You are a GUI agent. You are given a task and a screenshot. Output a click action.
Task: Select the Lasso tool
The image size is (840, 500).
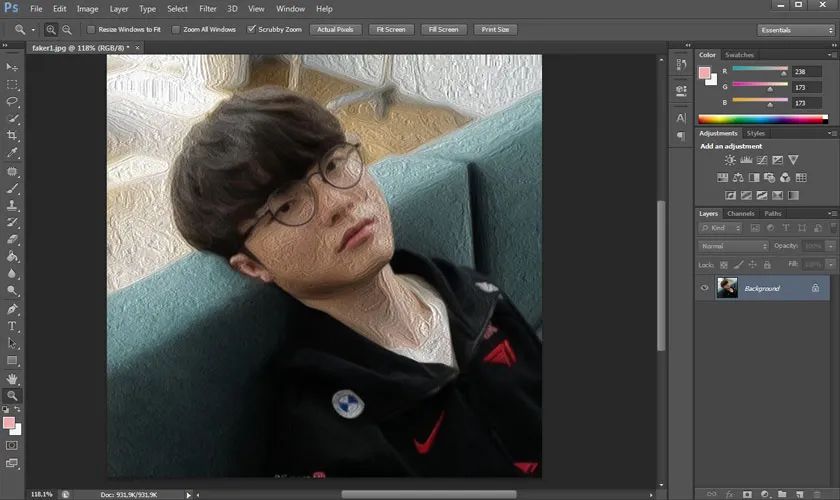pos(12,101)
